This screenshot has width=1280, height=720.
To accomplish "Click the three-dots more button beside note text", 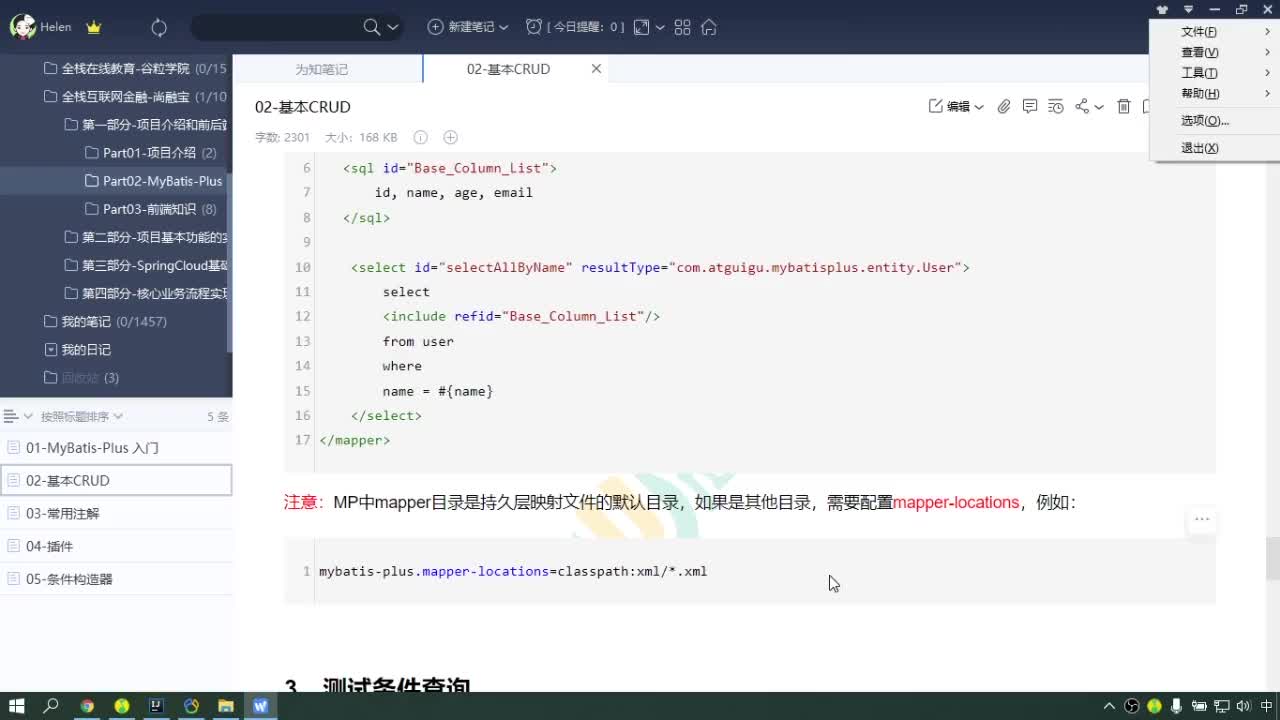I will click(1202, 519).
